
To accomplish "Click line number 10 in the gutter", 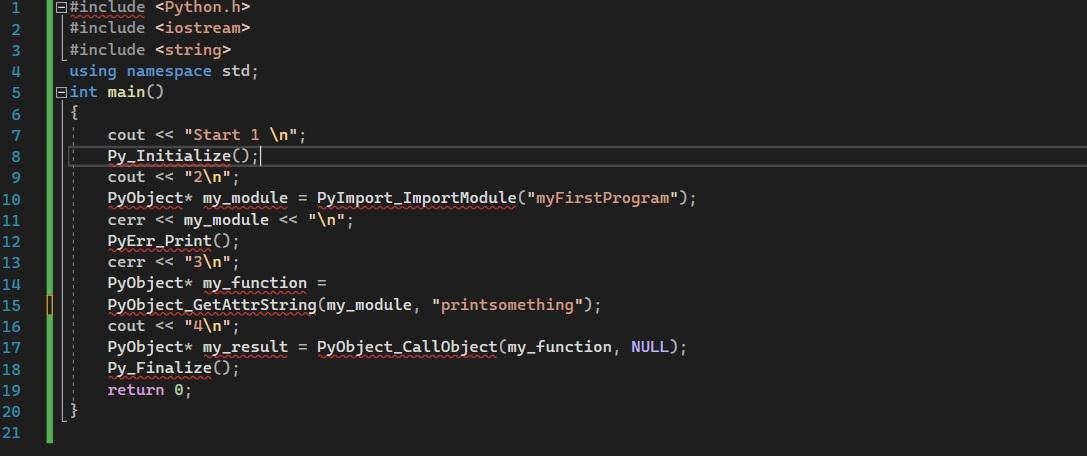I will click(x=12, y=199).
